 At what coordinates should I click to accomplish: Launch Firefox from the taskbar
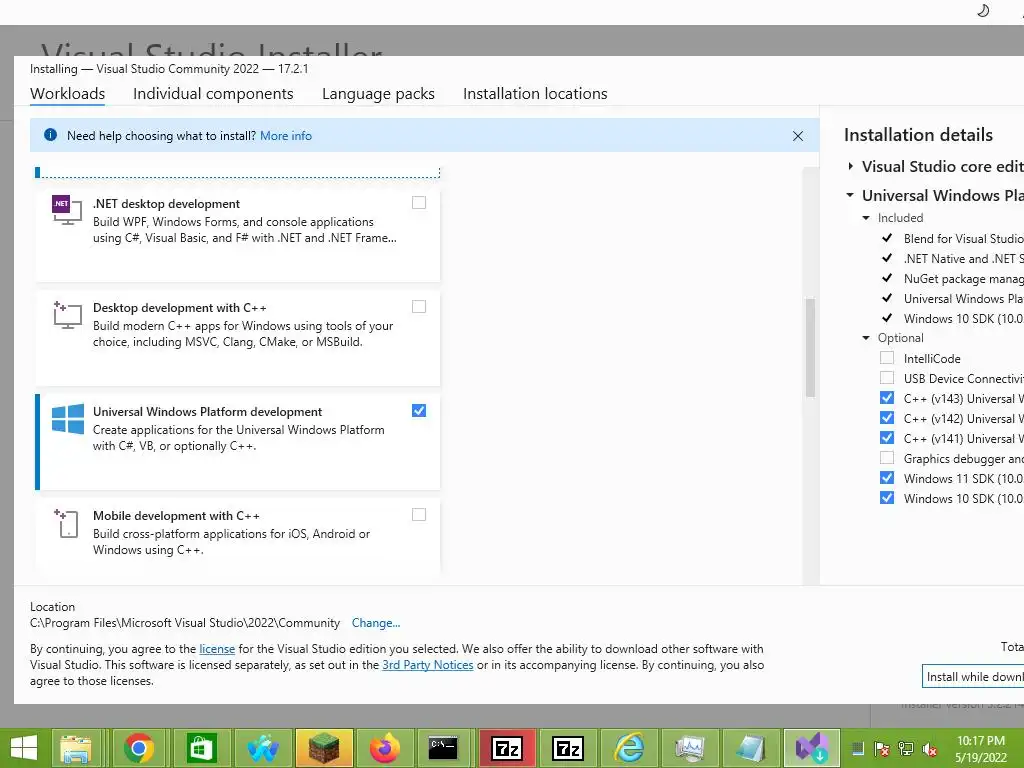[385, 748]
